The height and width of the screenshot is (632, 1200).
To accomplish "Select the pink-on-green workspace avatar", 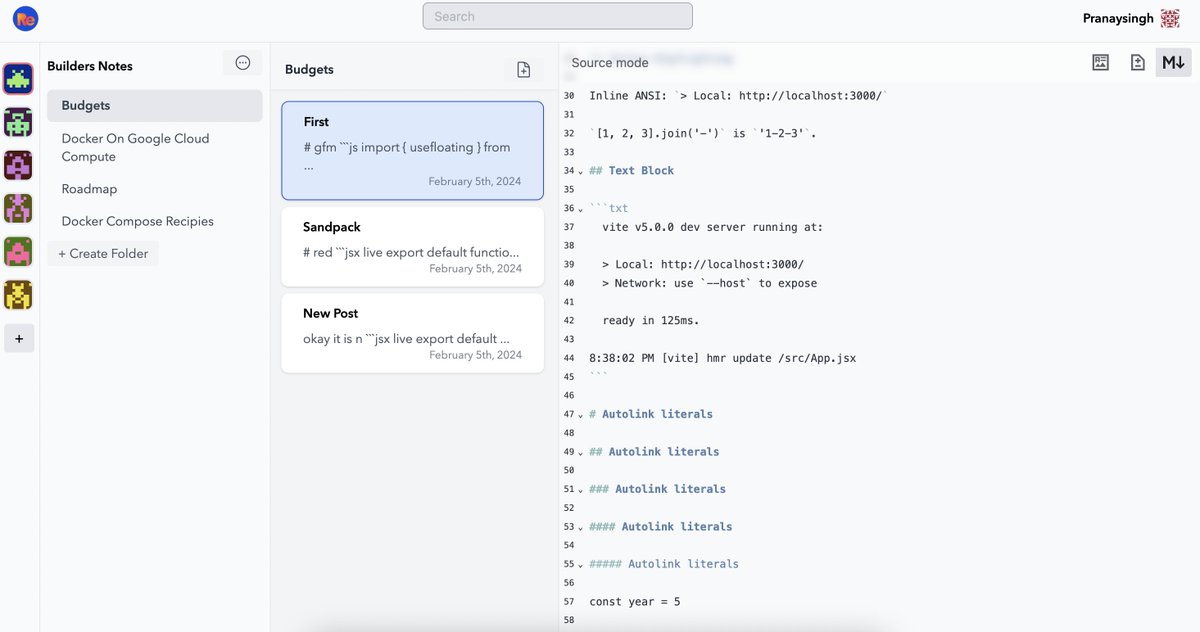I will coord(19,251).
